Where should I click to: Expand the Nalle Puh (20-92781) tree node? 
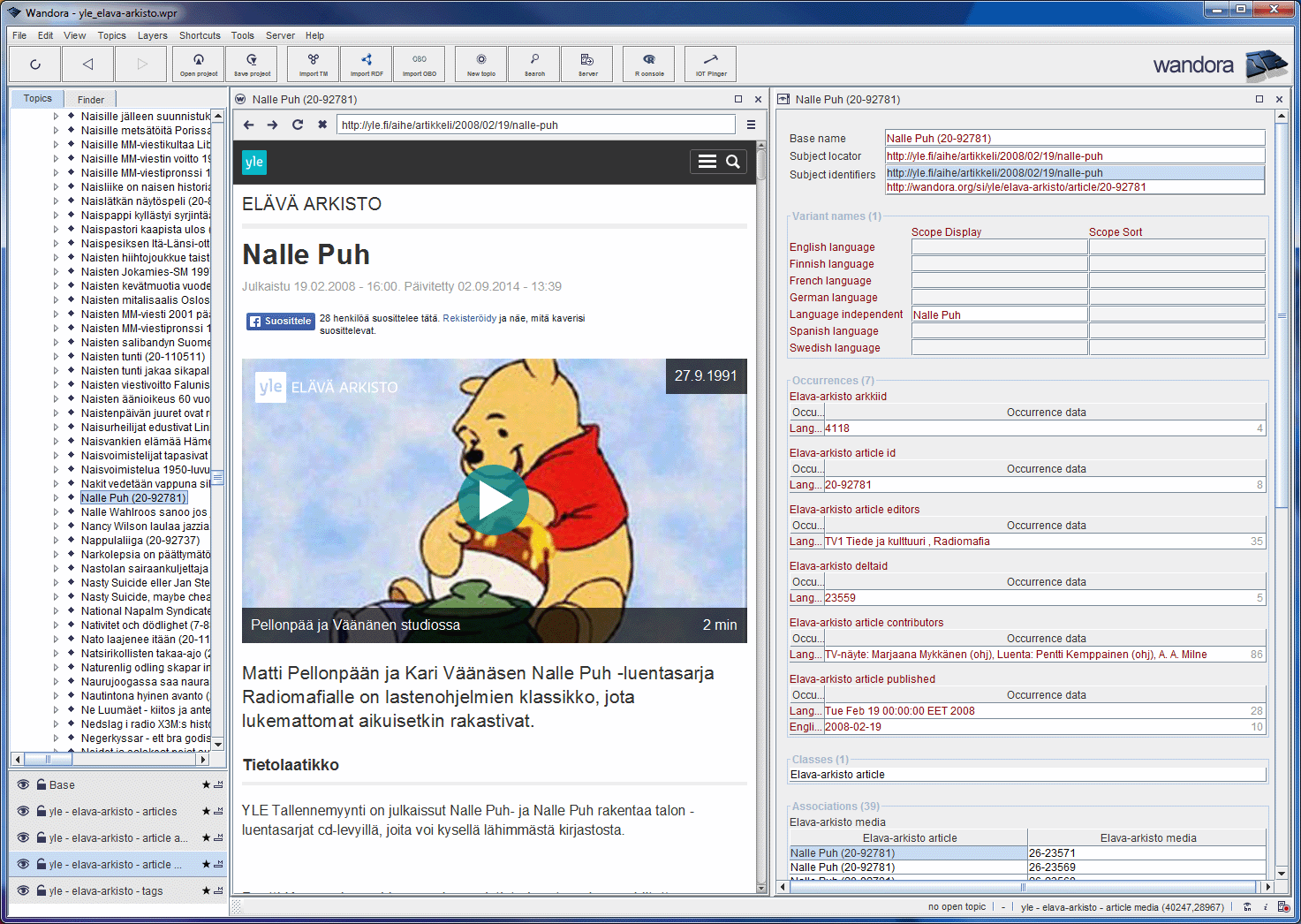(x=56, y=498)
